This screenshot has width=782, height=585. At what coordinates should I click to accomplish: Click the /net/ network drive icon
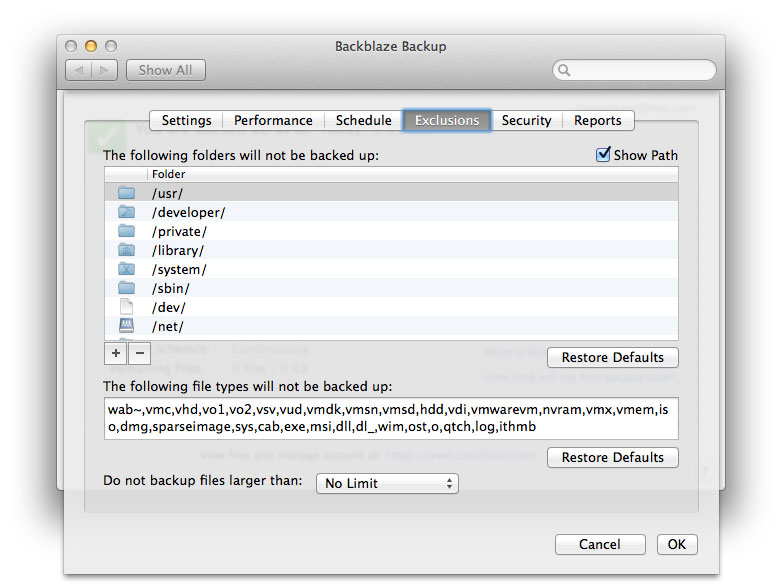[x=127, y=326]
